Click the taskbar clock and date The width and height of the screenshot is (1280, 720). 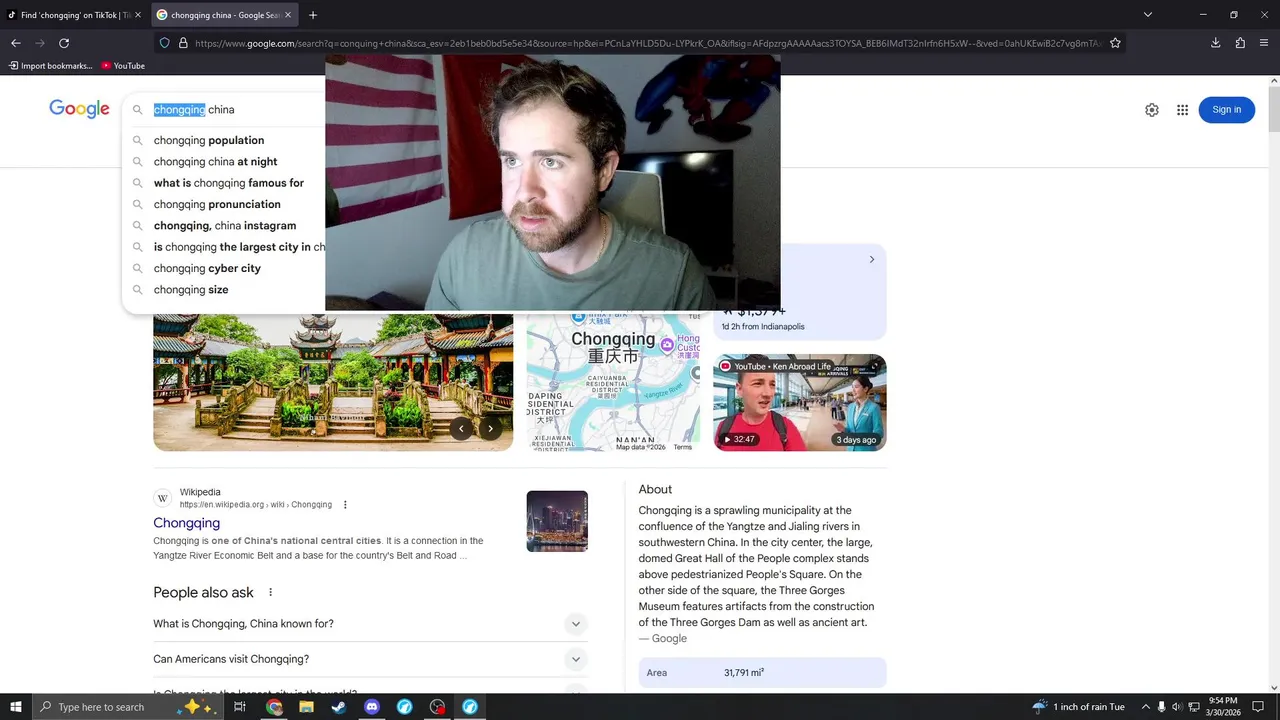click(x=1223, y=707)
